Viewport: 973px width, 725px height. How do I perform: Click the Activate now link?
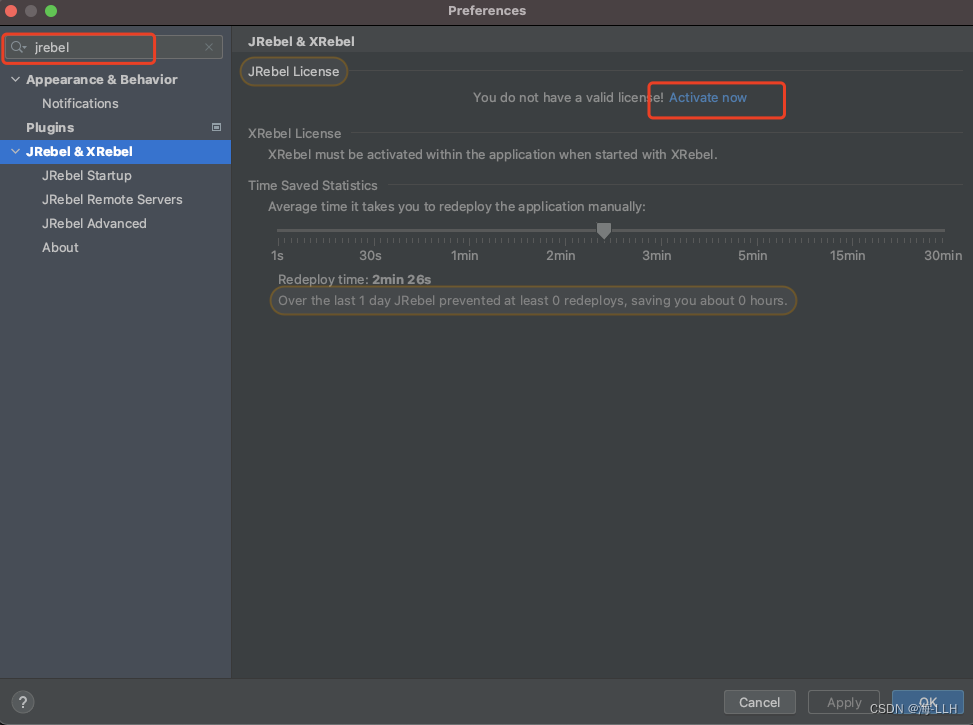click(x=707, y=97)
